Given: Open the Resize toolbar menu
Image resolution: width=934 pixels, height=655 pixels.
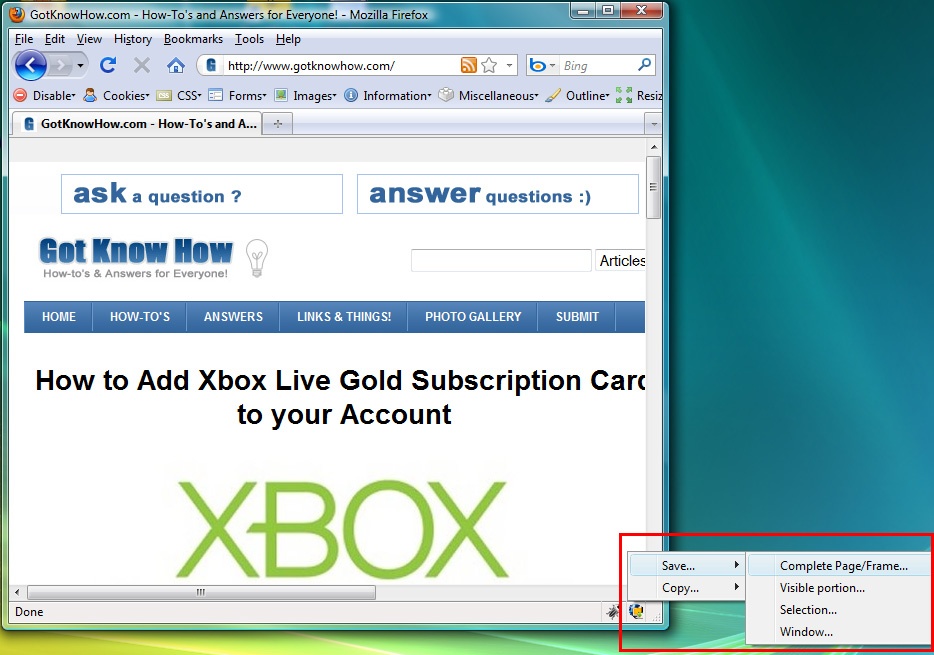Looking at the screenshot, I should pos(639,95).
